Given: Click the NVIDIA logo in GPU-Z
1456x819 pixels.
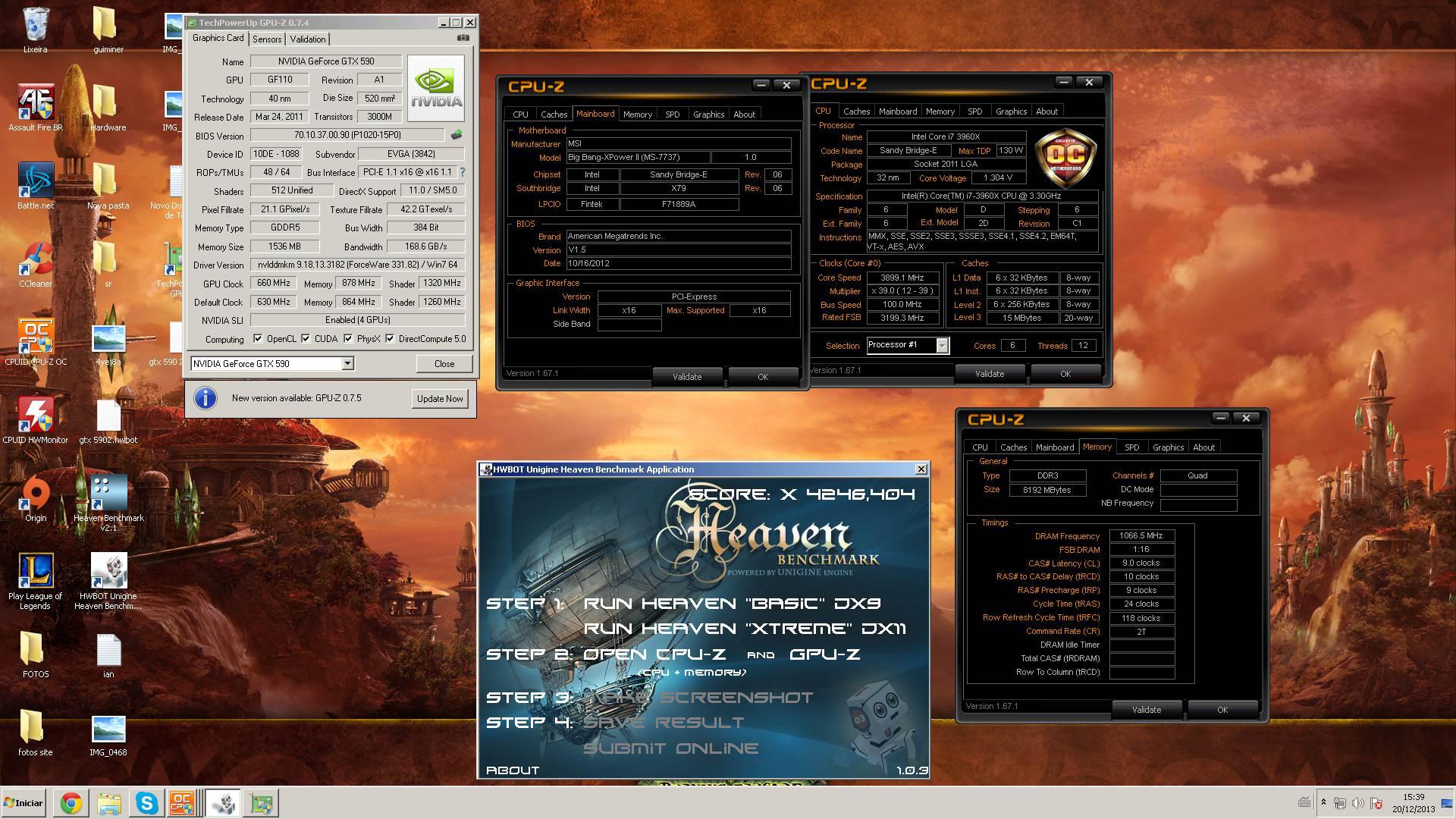Looking at the screenshot, I should pos(436,88).
